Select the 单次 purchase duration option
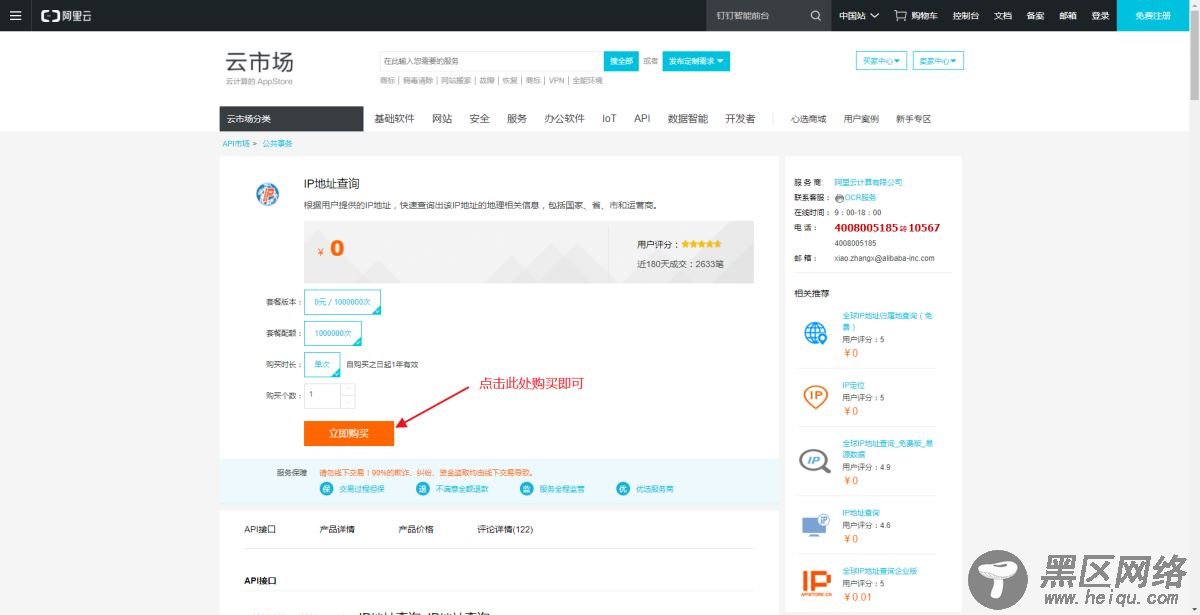The height and width of the screenshot is (615, 1200). click(322, 364)
